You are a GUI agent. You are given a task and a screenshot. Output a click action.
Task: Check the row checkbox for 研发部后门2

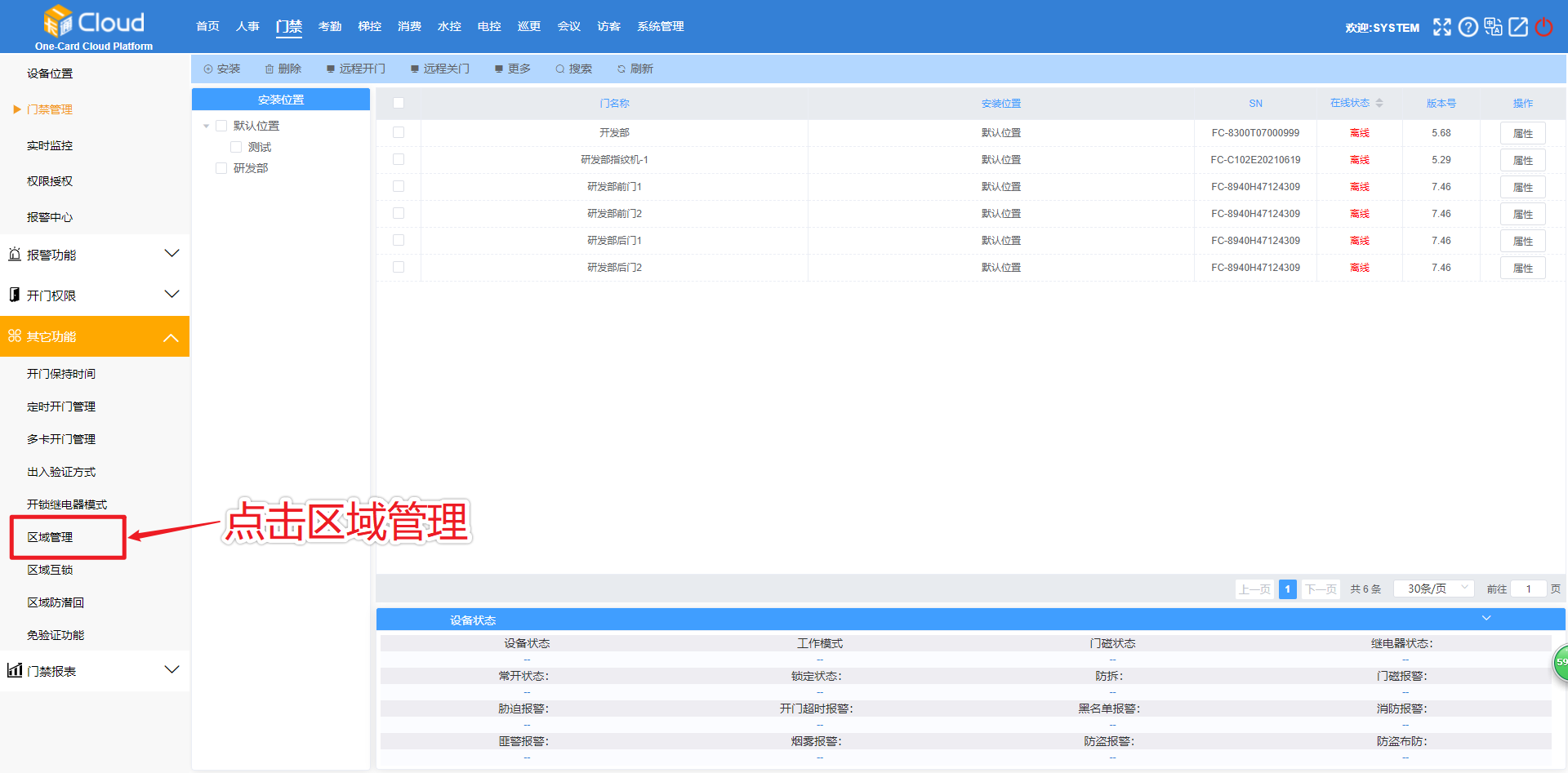[x=399, y=267]
